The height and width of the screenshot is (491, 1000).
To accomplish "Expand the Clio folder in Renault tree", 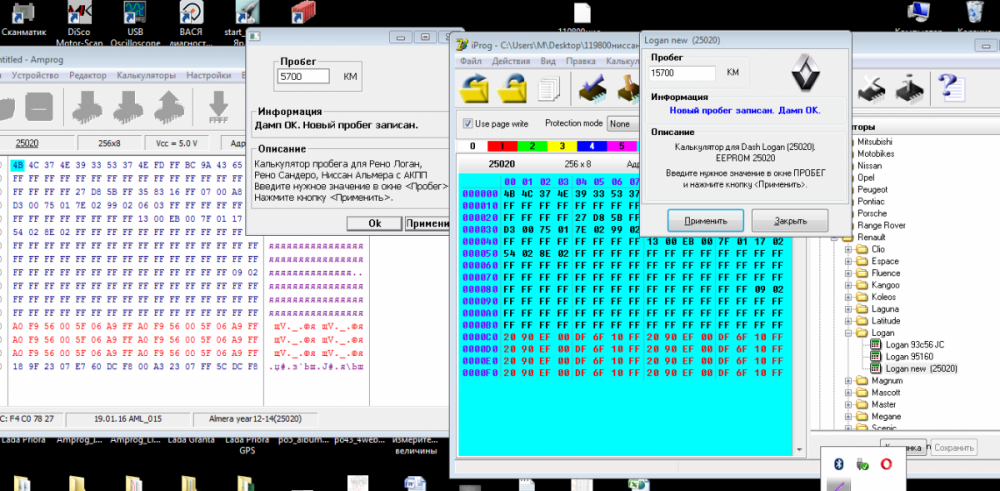I will coord(849,249).
